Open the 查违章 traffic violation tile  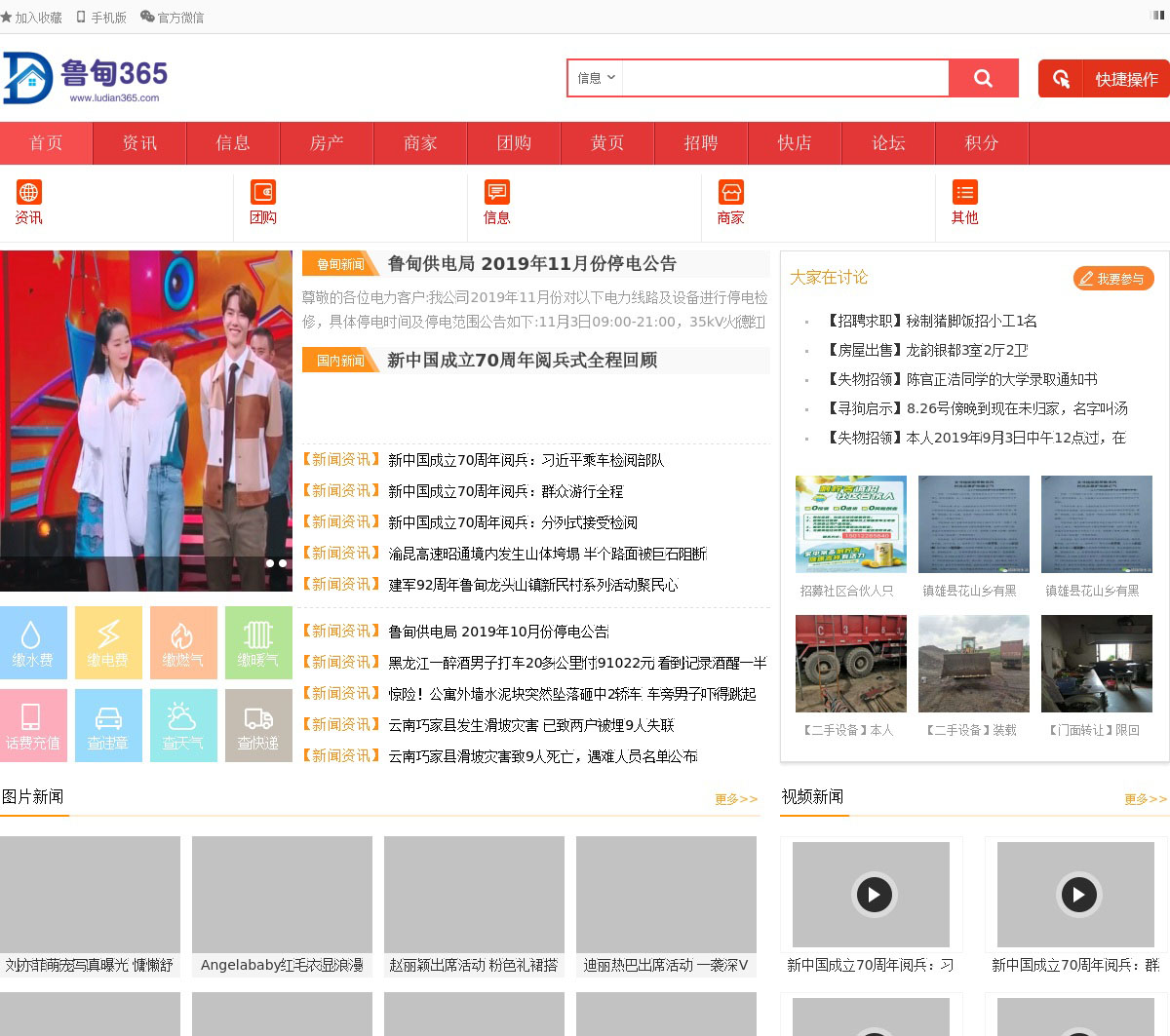pyautogui.click(x=108, y=726)
